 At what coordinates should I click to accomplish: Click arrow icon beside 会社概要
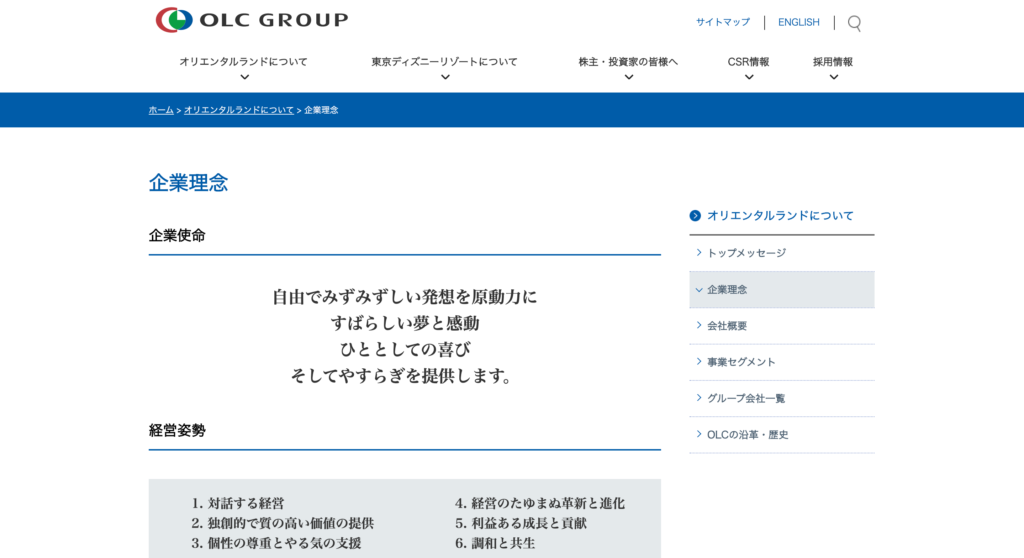tap(699, 325)
